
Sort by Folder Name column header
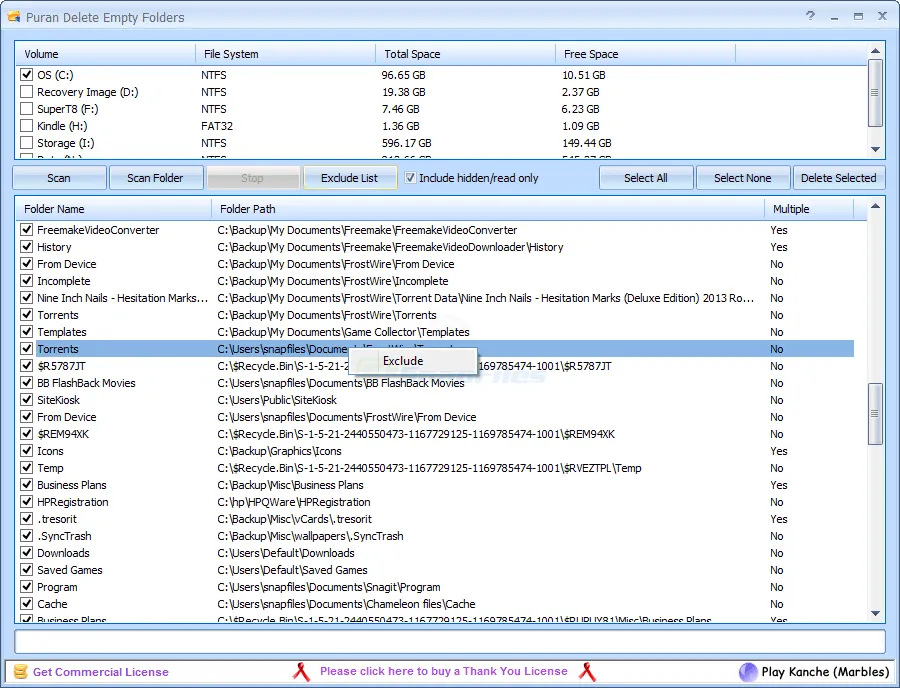[113, 209]
